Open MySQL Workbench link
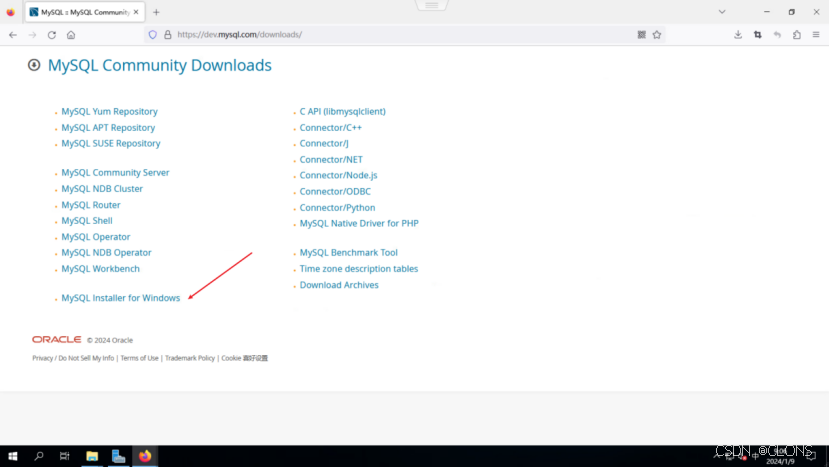The image size is (830, 467). 101,269
